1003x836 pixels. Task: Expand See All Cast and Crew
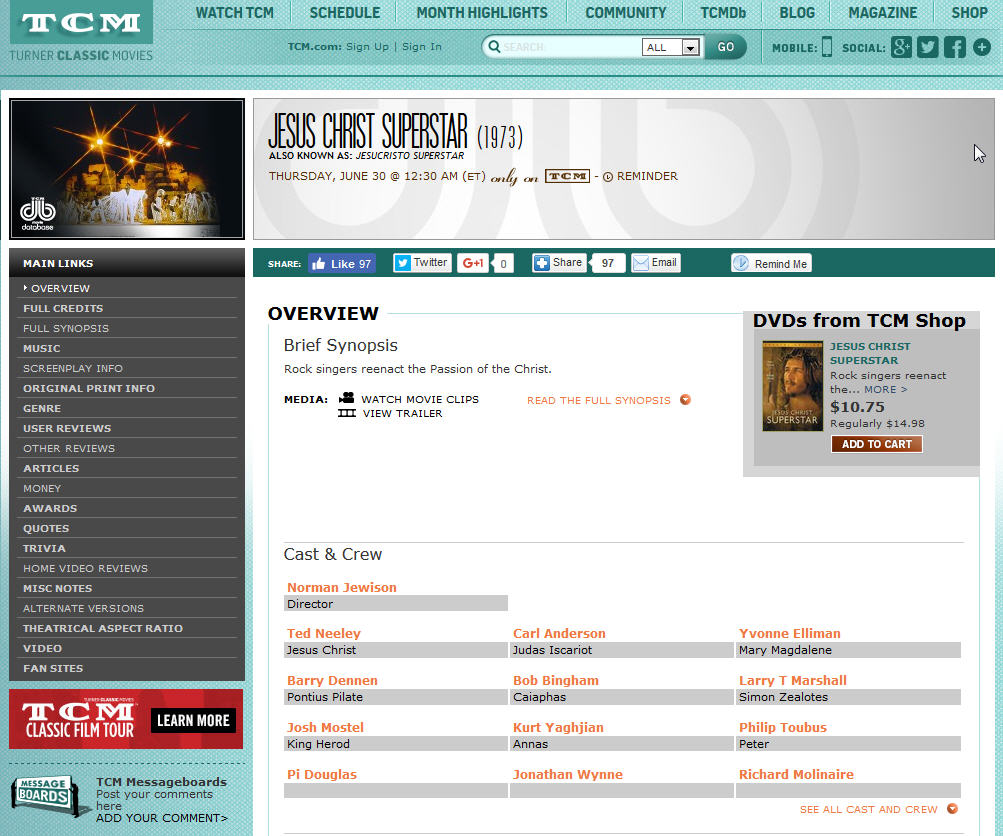point(952,809)
